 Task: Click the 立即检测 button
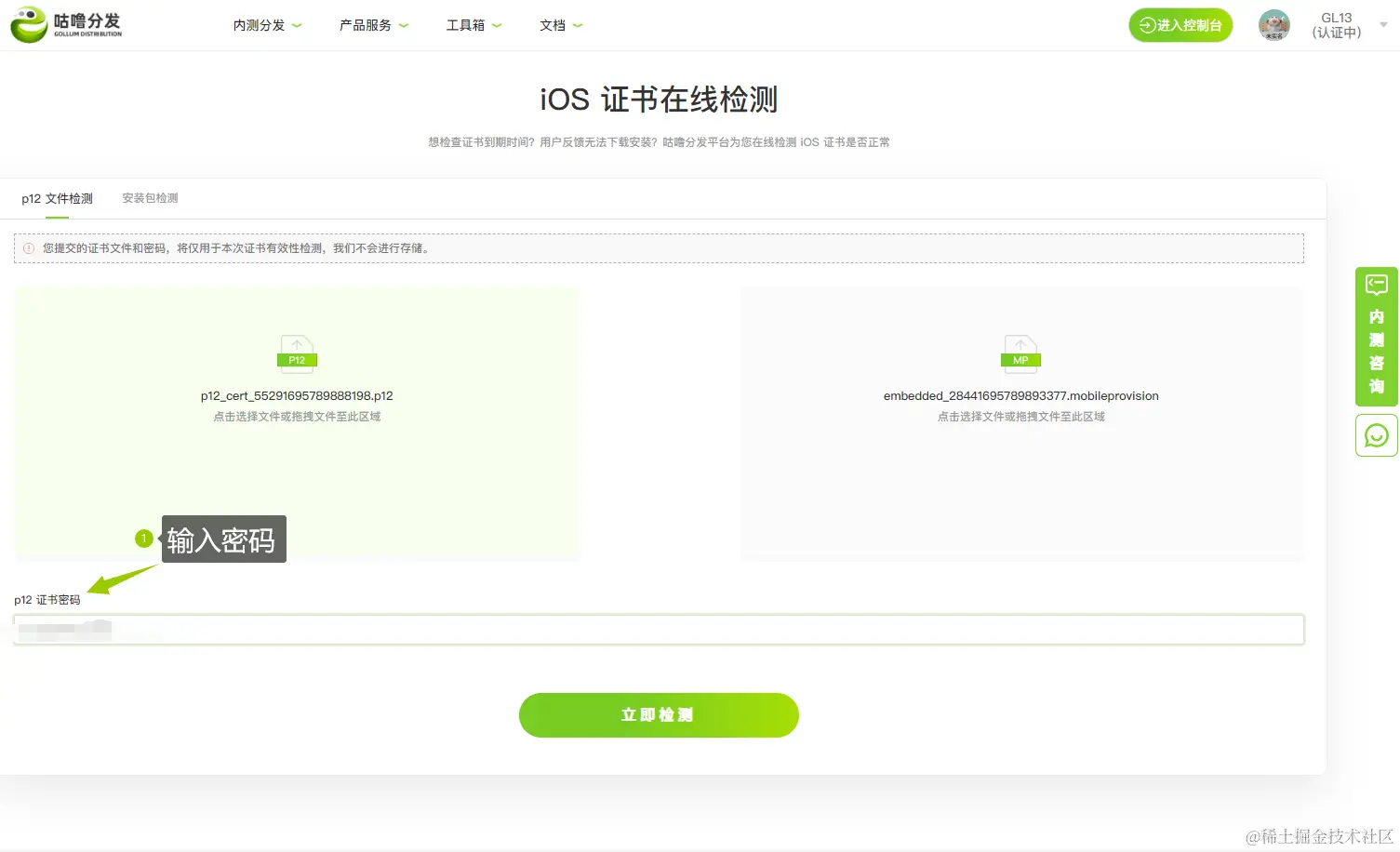(658, 714)
